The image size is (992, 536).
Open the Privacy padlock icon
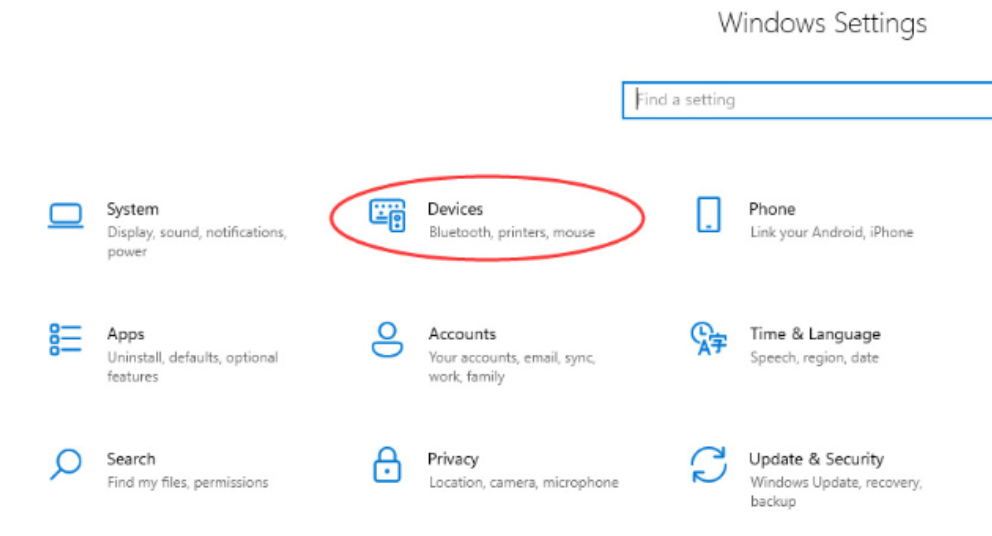click(387, 465)
